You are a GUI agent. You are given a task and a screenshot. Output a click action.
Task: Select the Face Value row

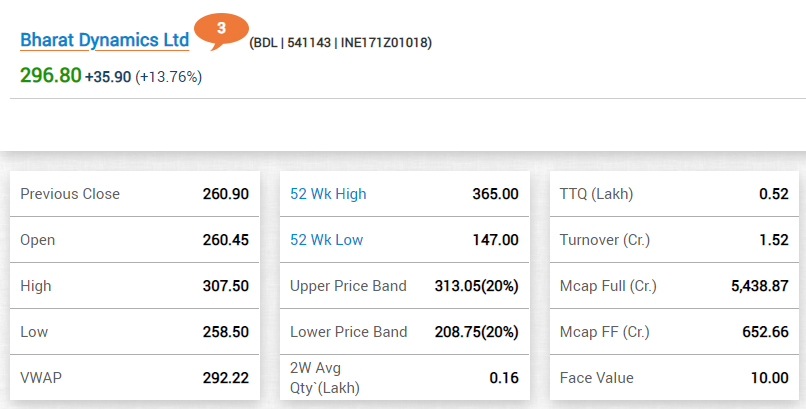674,378
